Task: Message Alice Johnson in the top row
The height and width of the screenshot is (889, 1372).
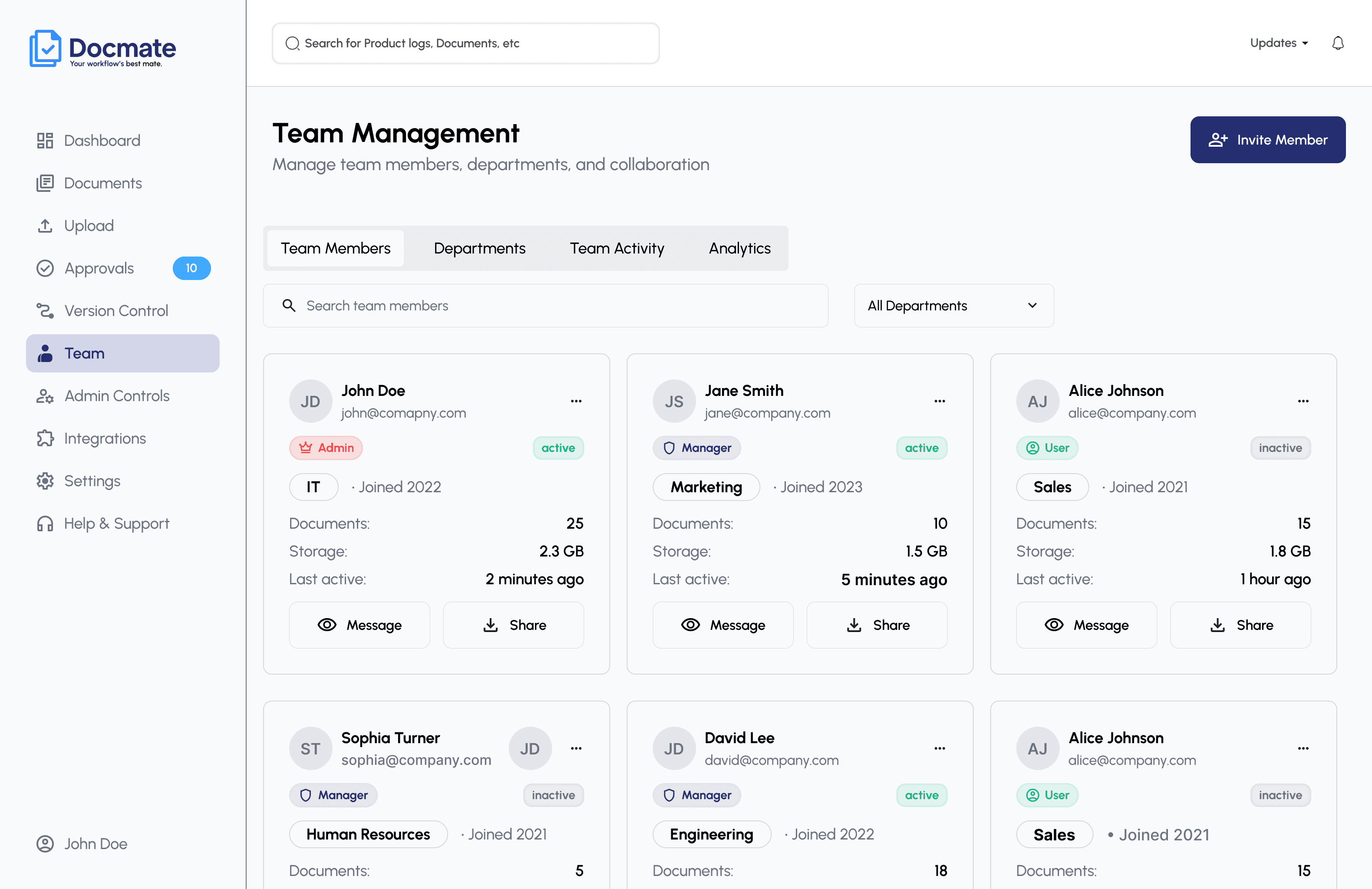Action: 1086,625
